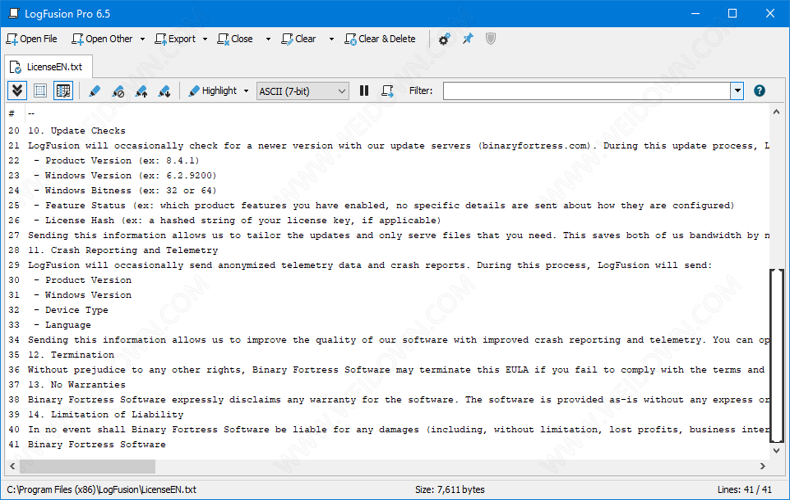Click 'Size: 7,611 bytes' status text
The width and height of the screenshot is (790, 500).
click(x=450, y=489)
